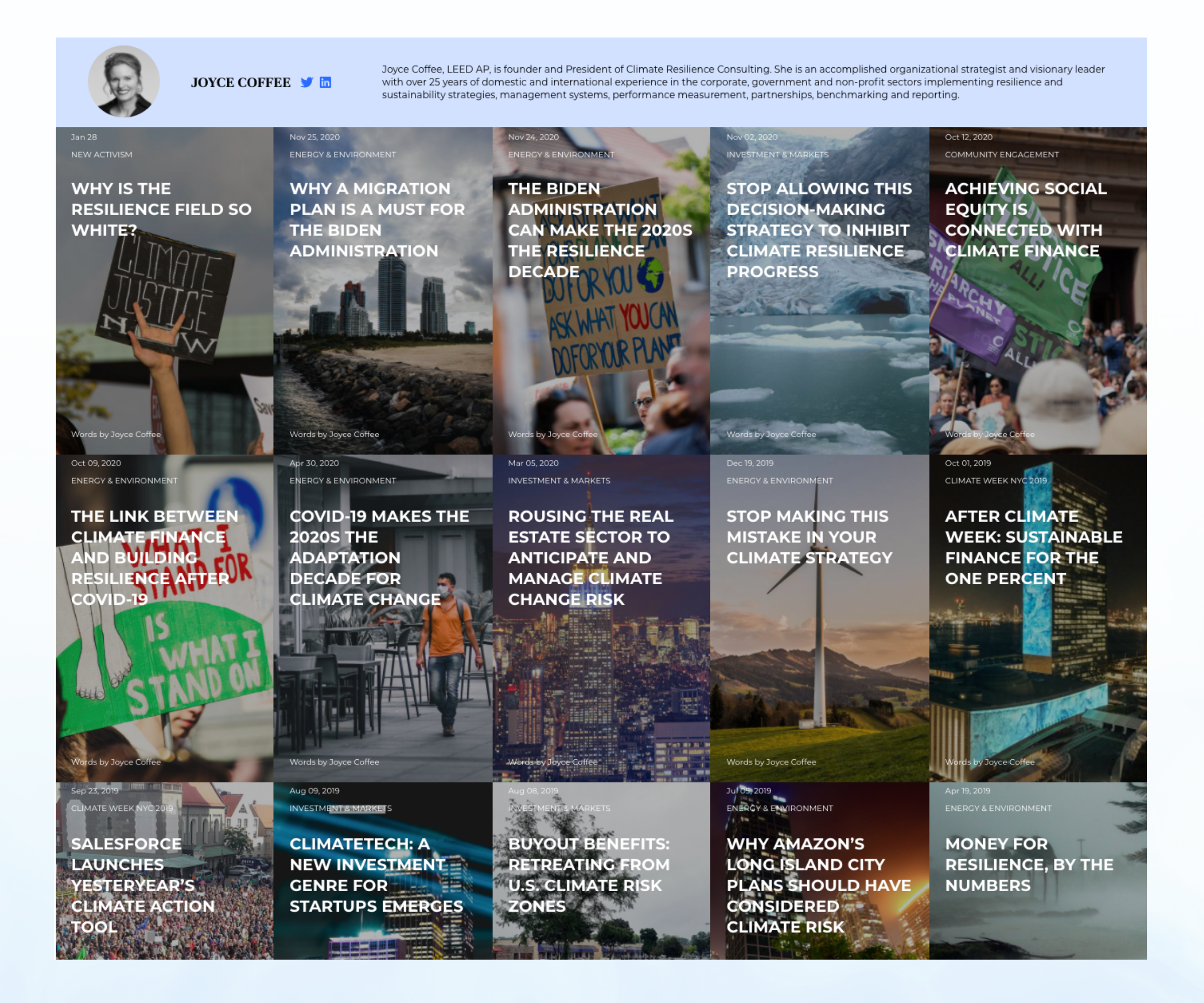Open Joyce Coffee's Twitter profile icon

(x=307, y=82)
